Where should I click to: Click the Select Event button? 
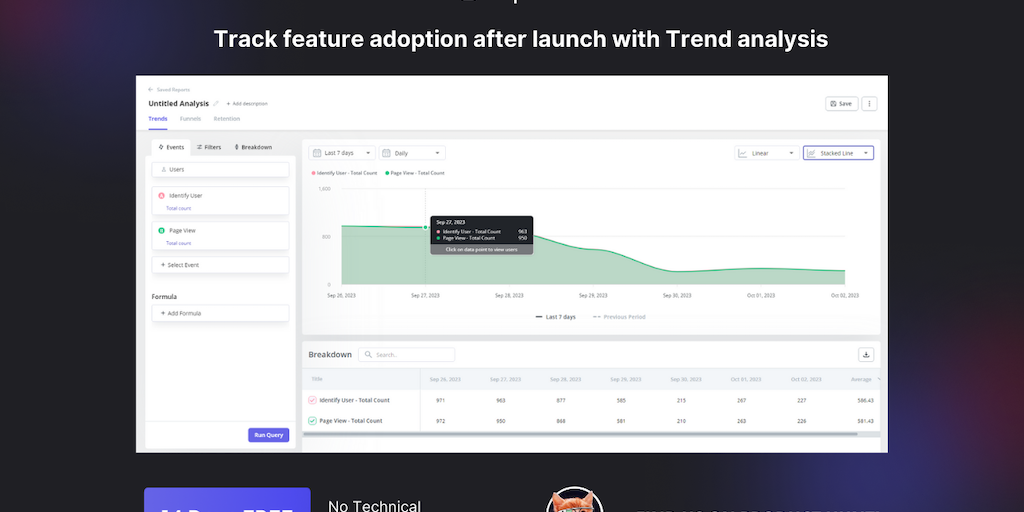220,265
